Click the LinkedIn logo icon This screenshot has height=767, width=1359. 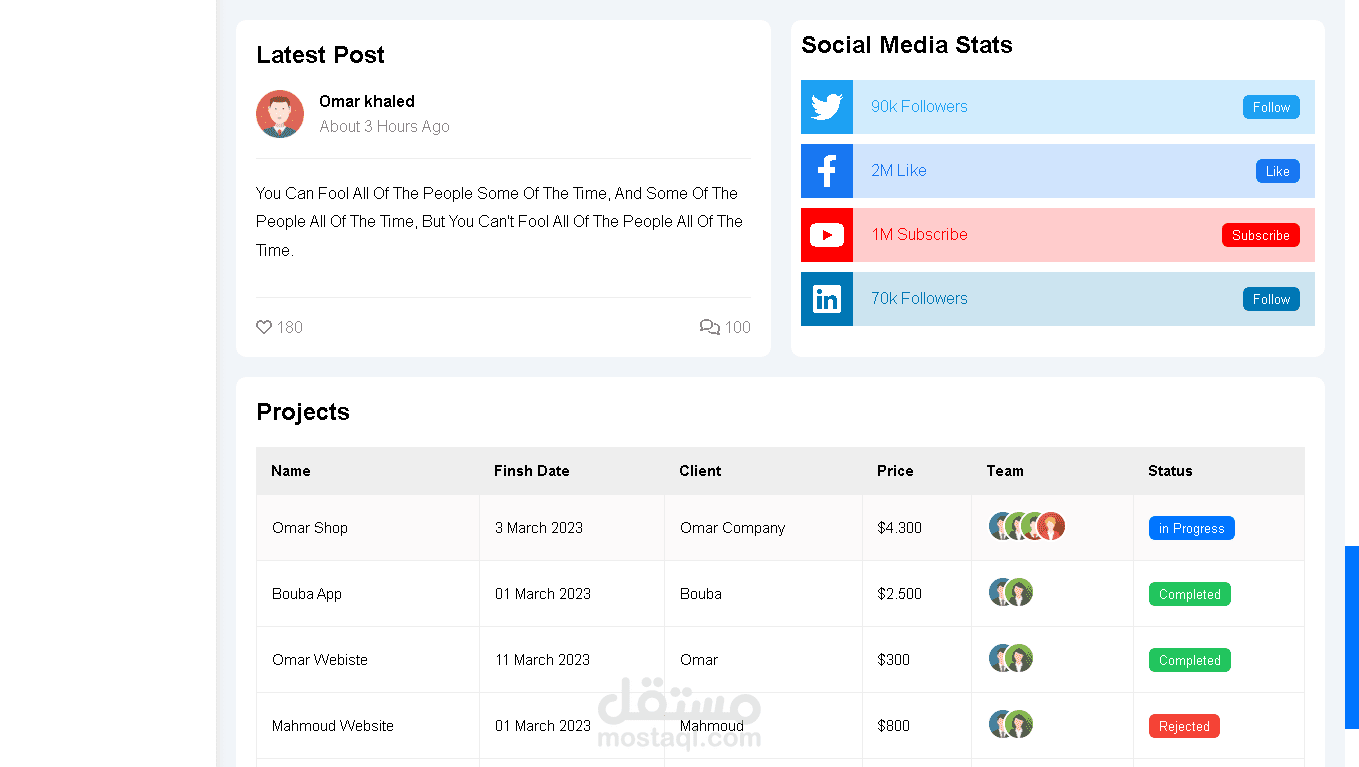827,299
